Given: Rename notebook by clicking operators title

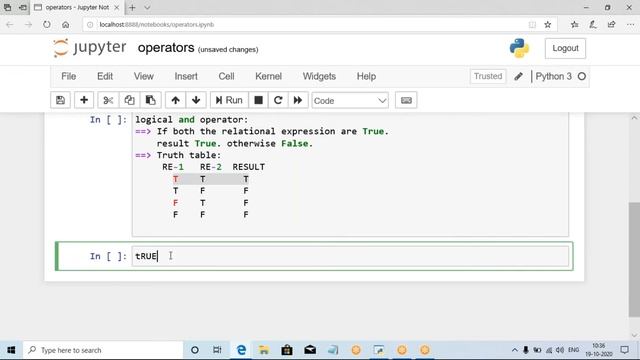Looking at the screenshot, I should pos(166,48).
